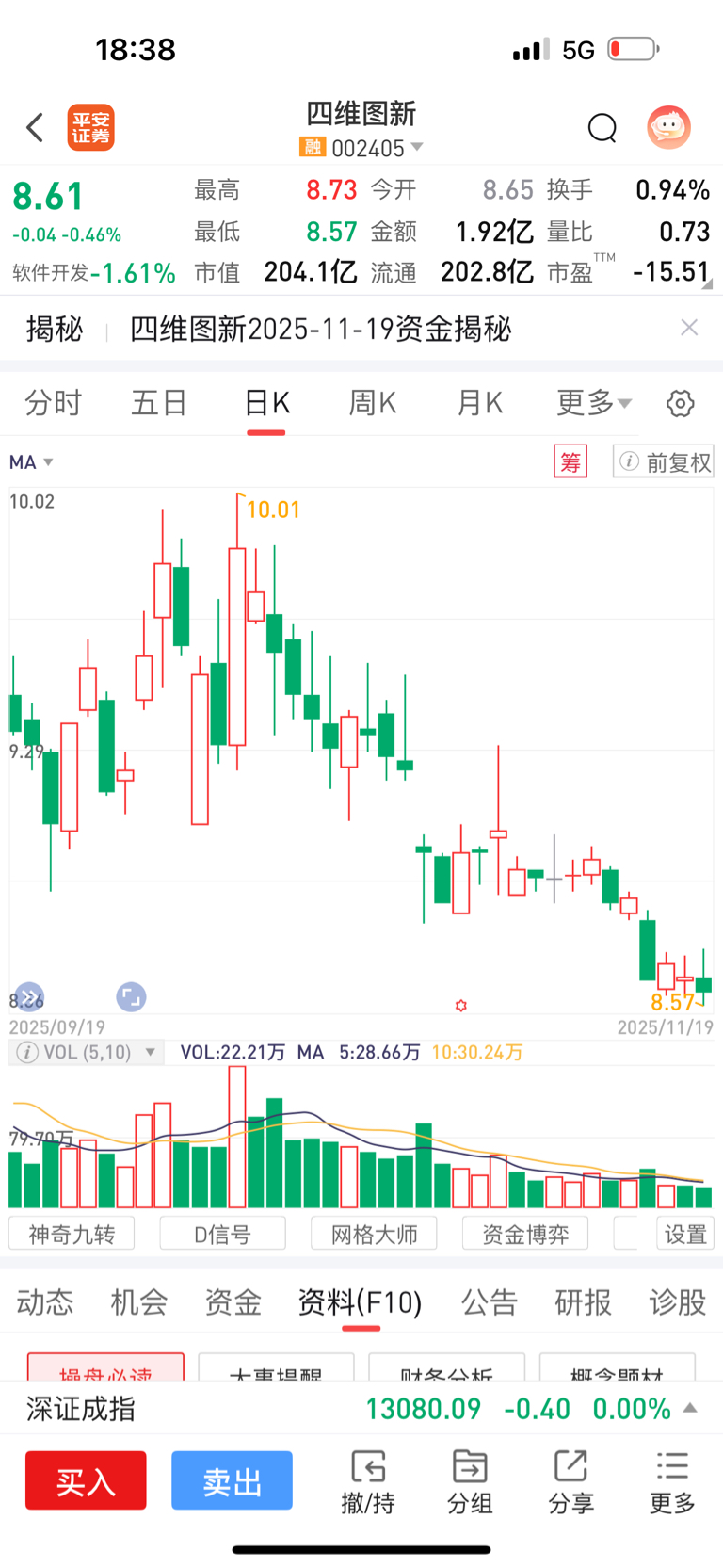
Task: Switch to the 诊股 tab
Action: (678, 1302)
